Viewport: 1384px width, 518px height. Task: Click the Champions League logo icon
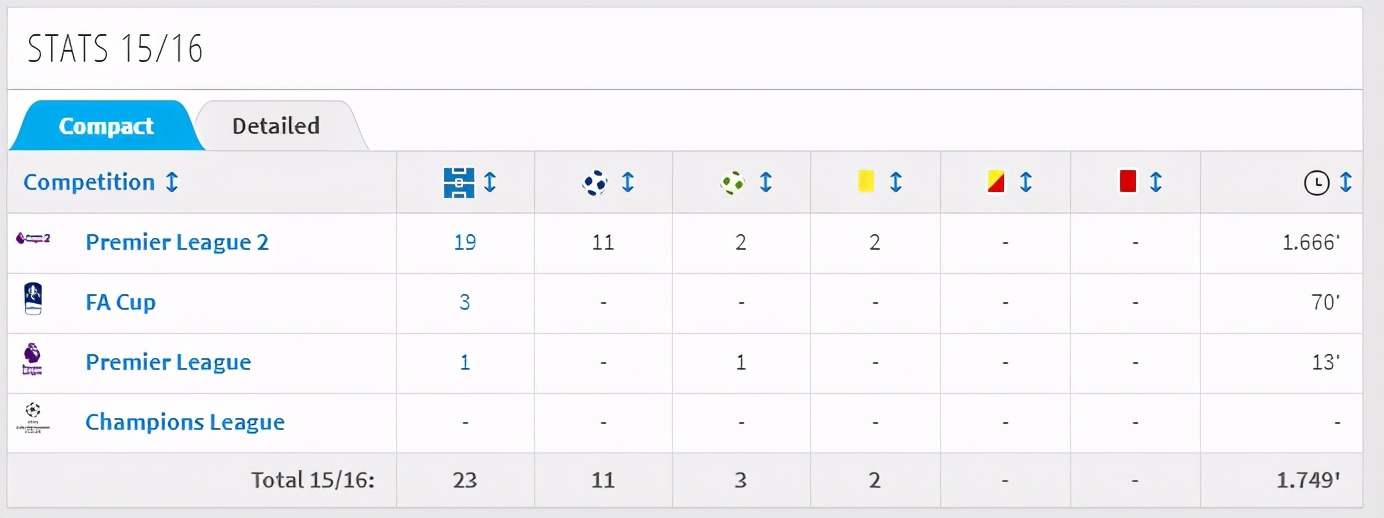coord(33,418)
